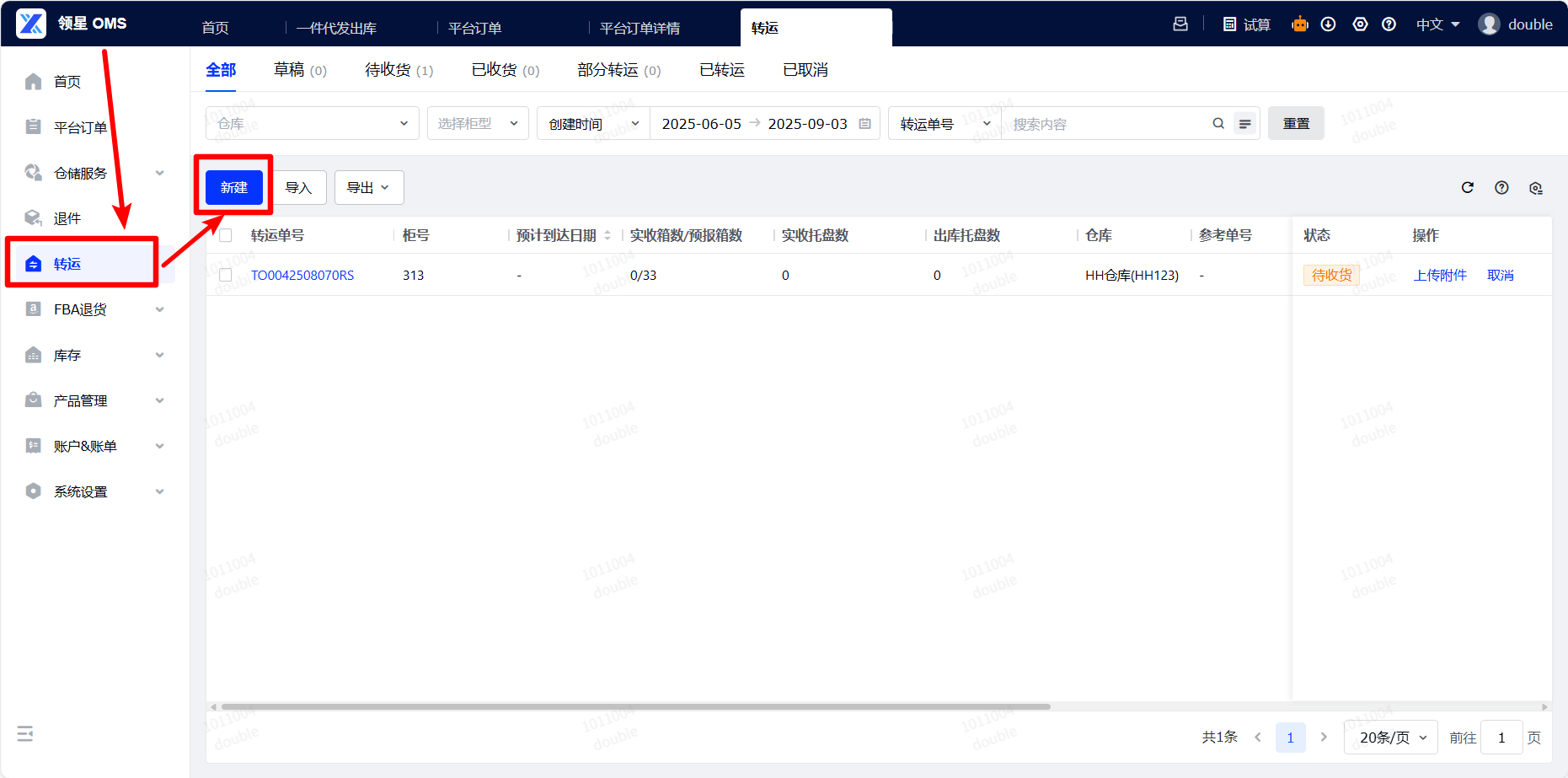The height and width of the screenshot is (778, 1568).
Task: Click the 上传附件 link
Action: tap(1440, 275)
